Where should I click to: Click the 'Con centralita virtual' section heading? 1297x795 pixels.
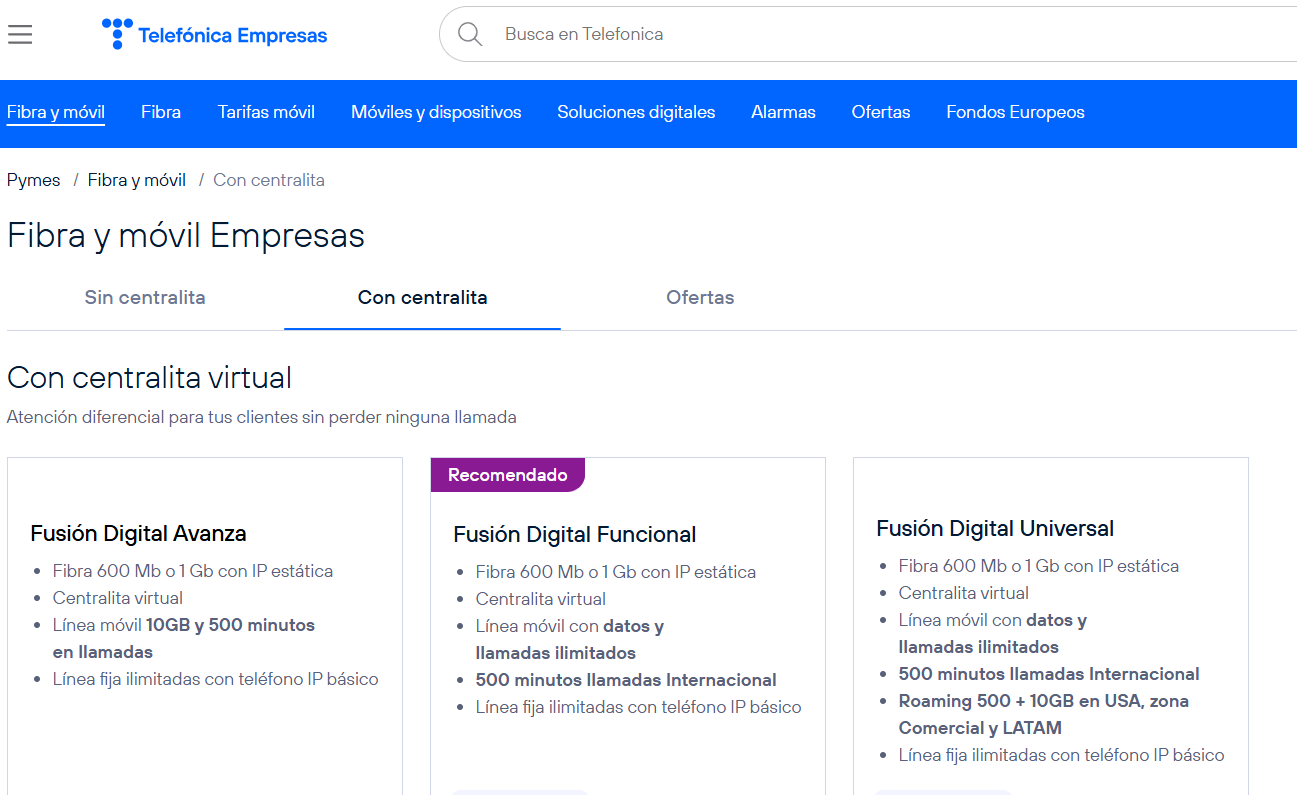click(149, 377)
